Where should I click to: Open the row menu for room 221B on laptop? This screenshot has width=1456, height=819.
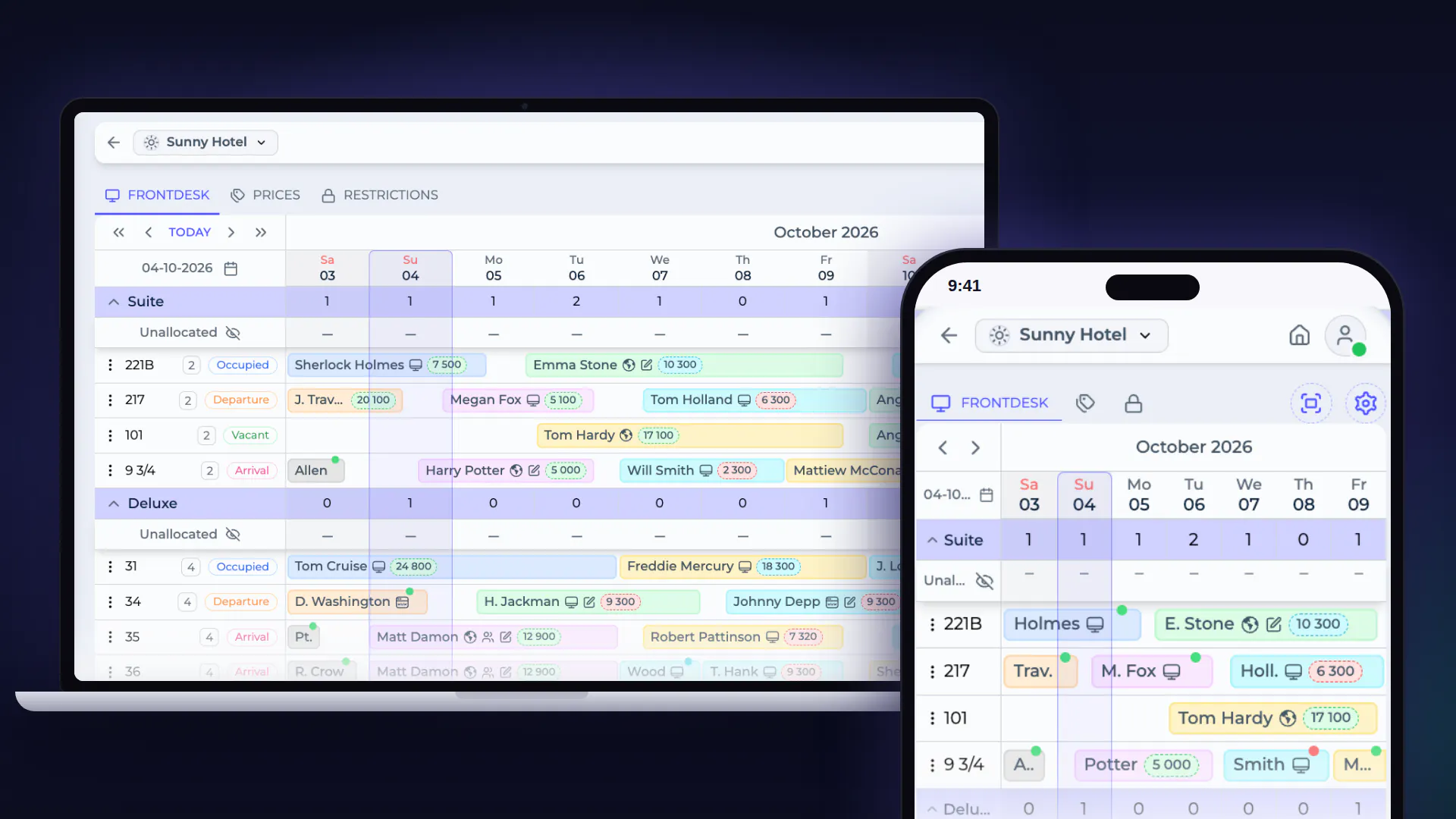(x=110, y=366)
